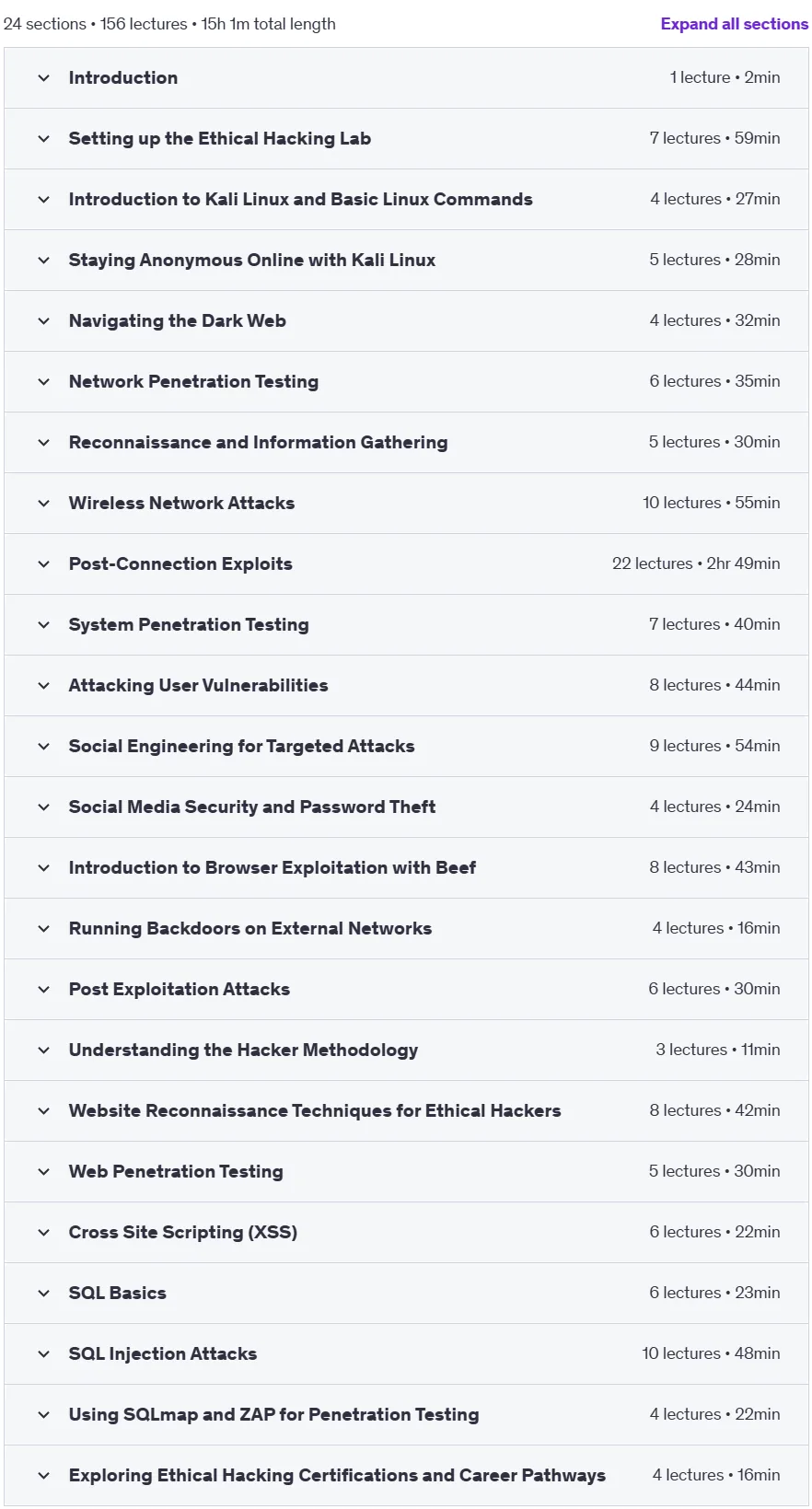This screenshot has height=1509, width=812.
Task: Open System Penetration Testing section title
Action: (189, 625)
